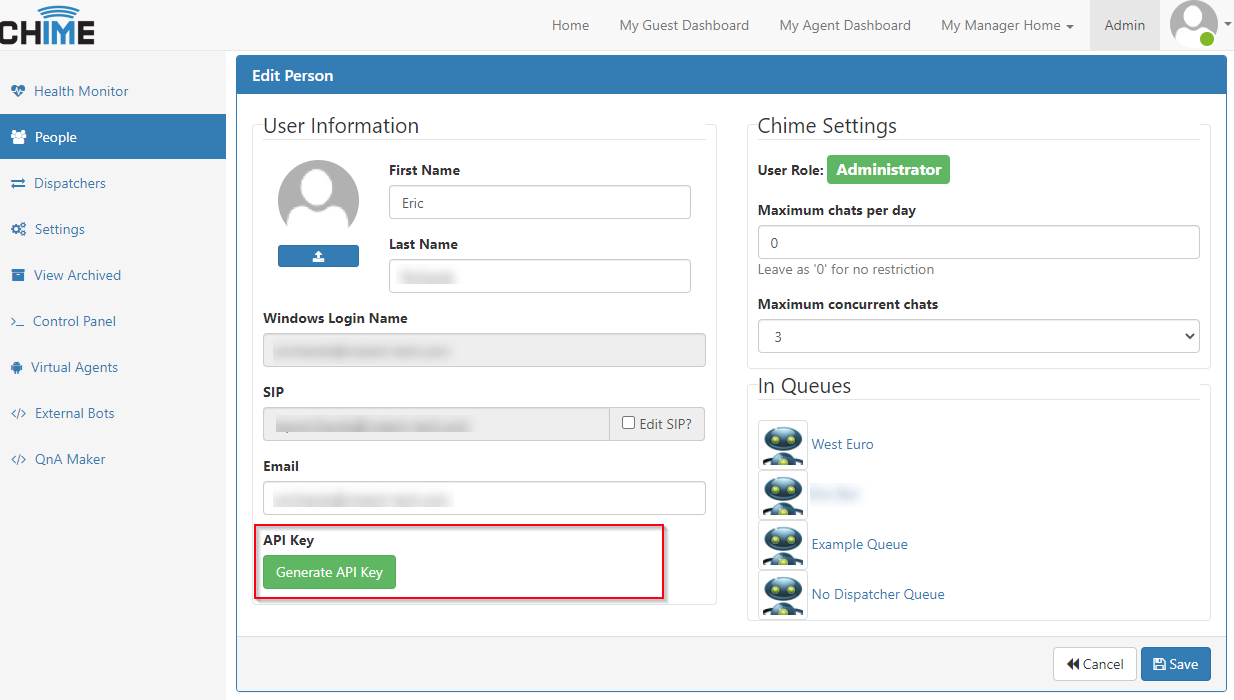Open the No Dispatcher Queue link
The width and height of the screenshot is (1234, 700).
[x=878, y=594]
